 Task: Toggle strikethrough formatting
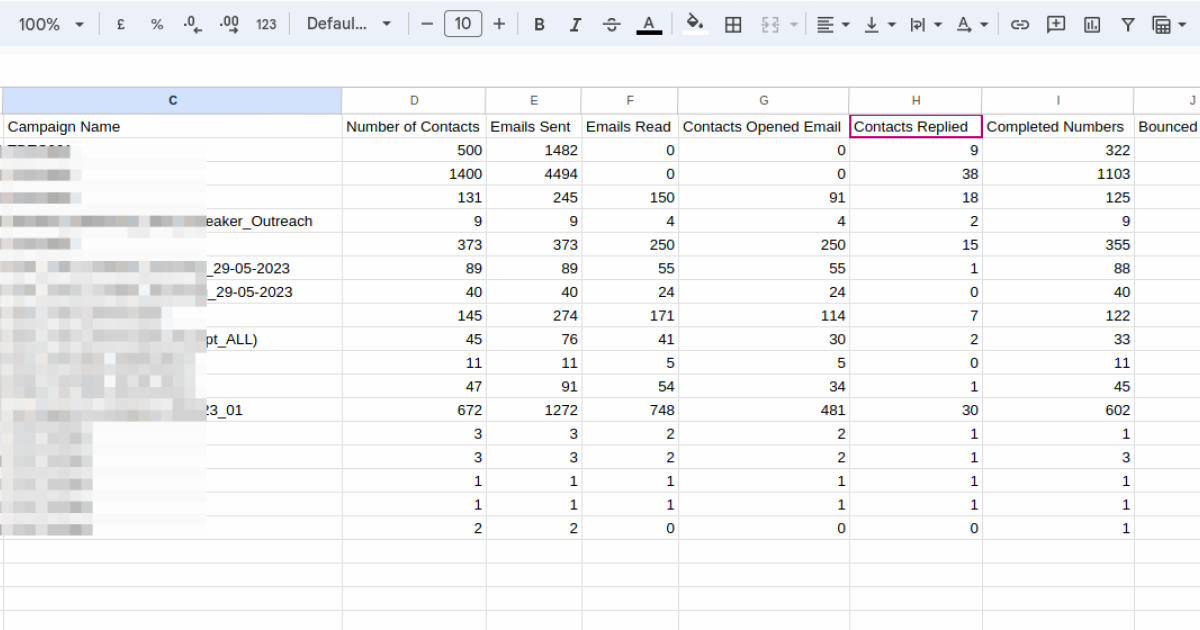[x=611, y=24]
